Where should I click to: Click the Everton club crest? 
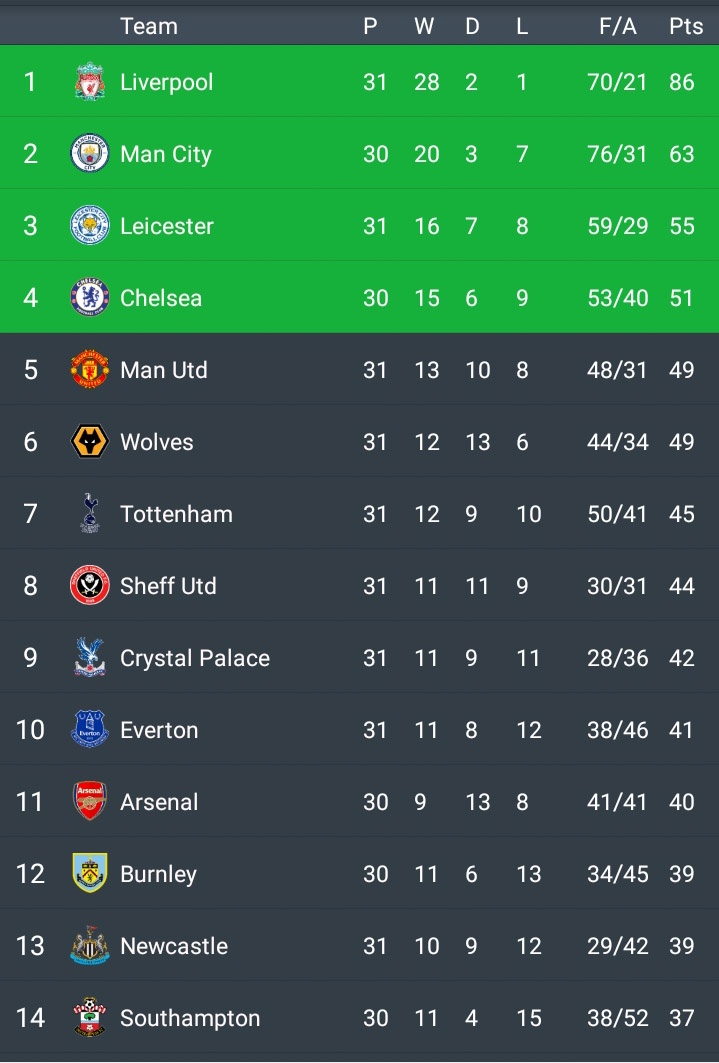click(90, 730)
